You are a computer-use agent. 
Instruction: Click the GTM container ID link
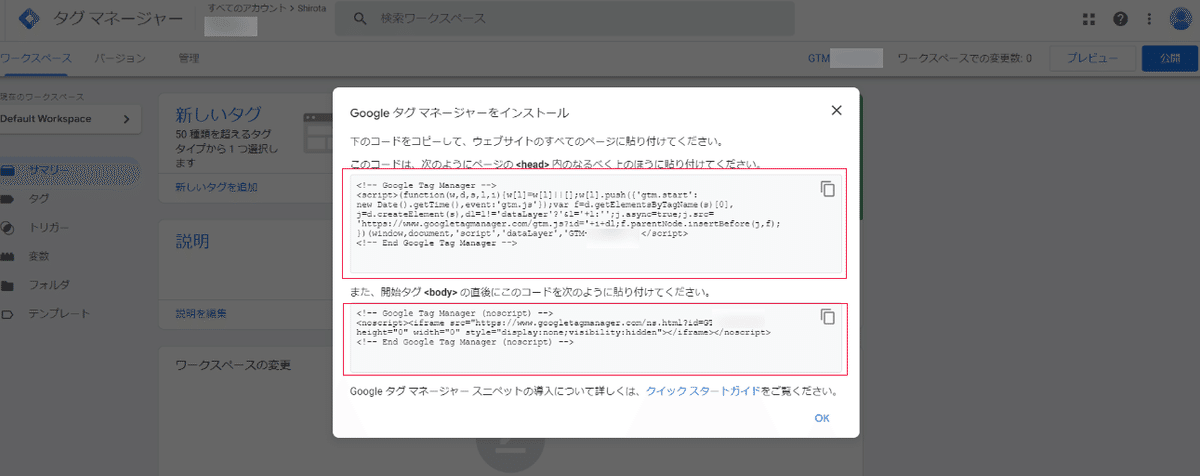tap(845, 59)
